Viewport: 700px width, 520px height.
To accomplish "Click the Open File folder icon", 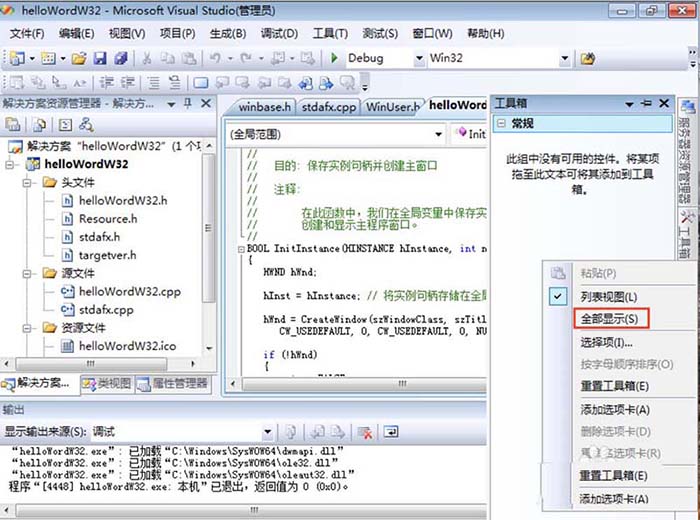I will [79, 59].
